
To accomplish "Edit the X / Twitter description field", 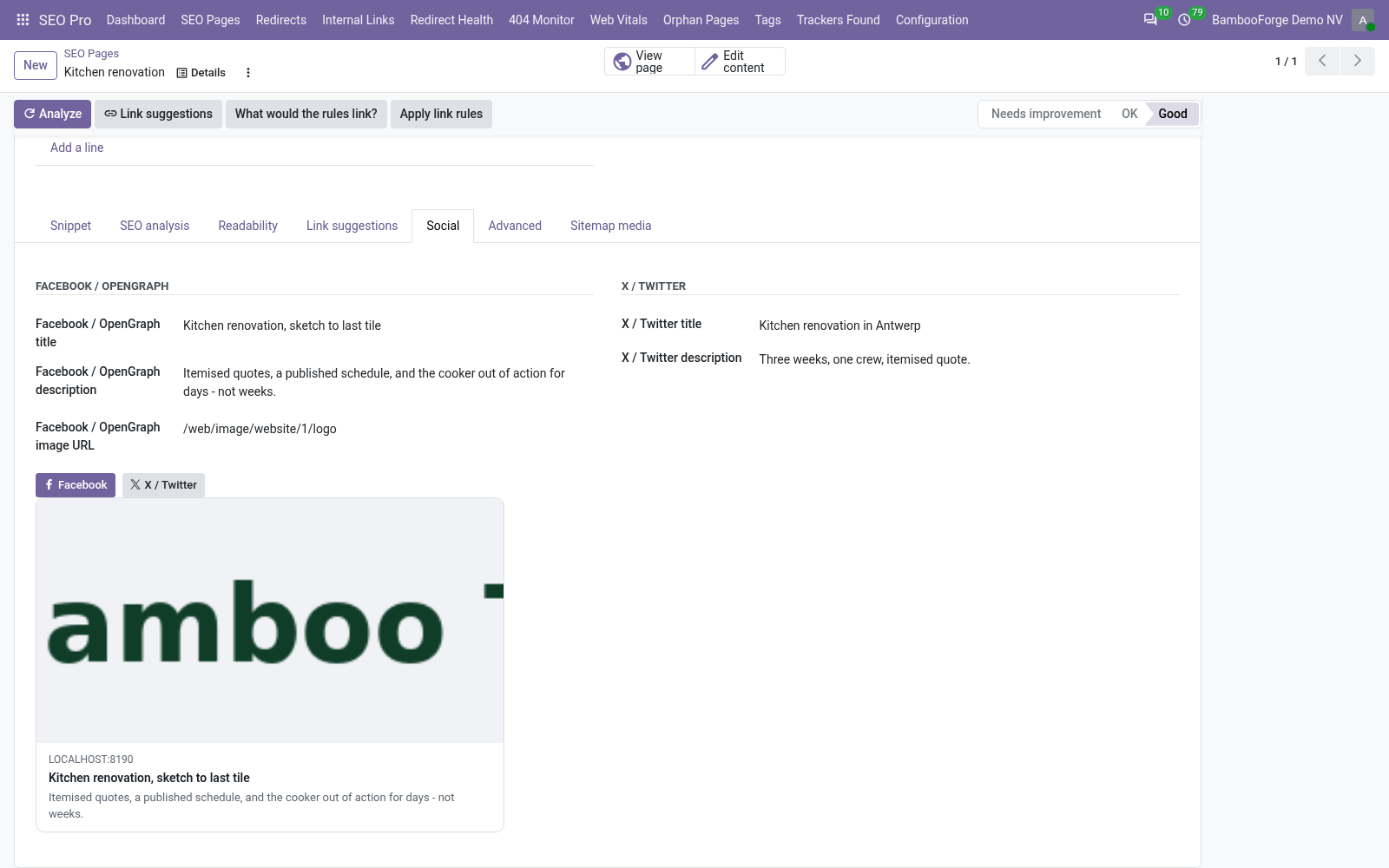I will pos(969,359).
